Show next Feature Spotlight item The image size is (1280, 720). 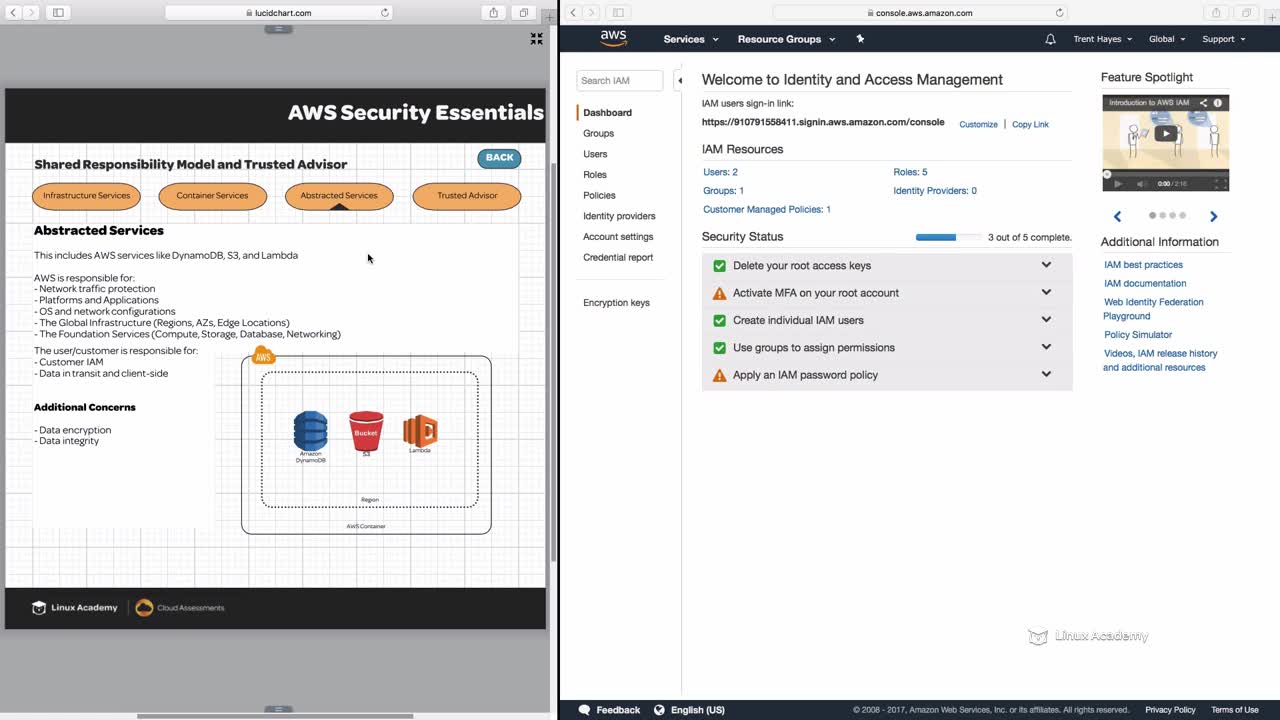tap(1213, 216)
